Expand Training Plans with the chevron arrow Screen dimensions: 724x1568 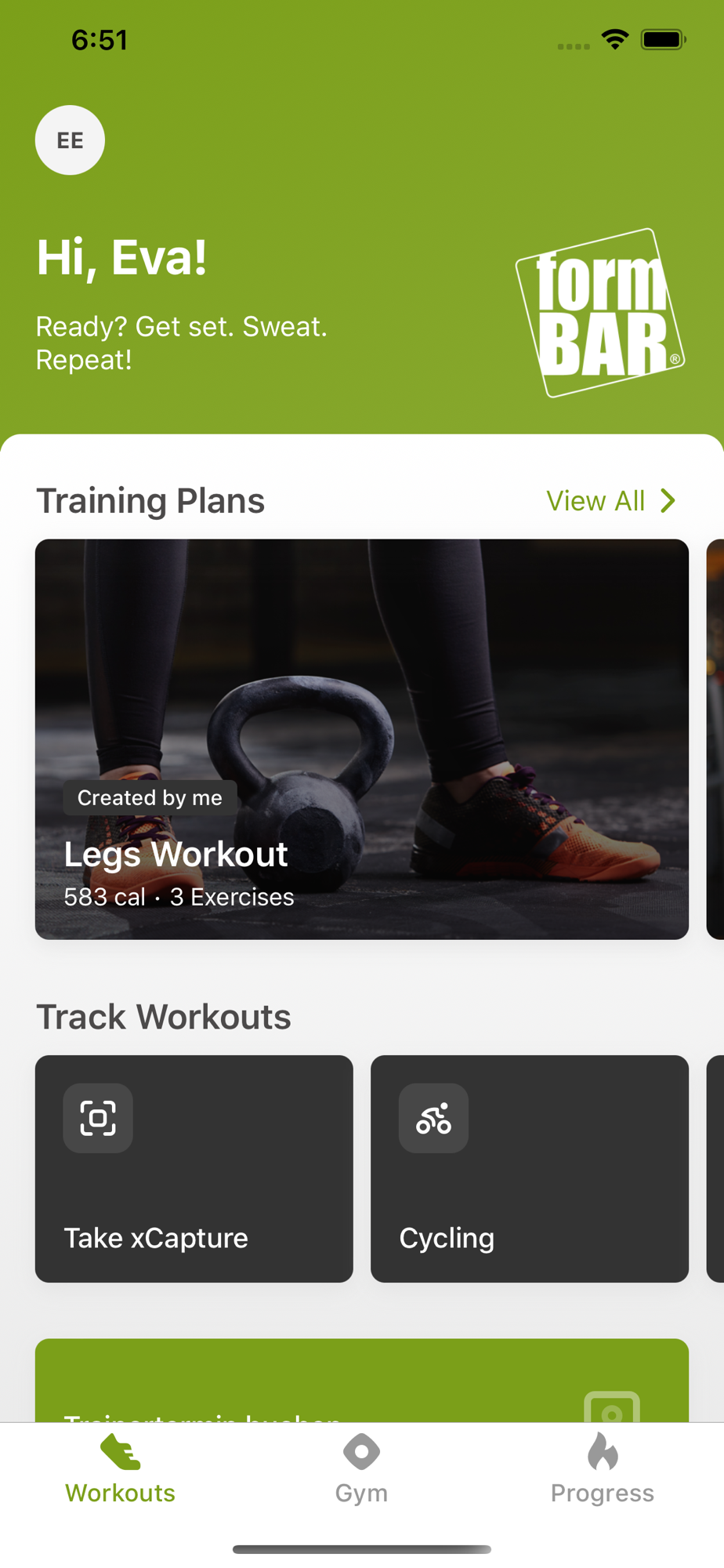point(668,501)
